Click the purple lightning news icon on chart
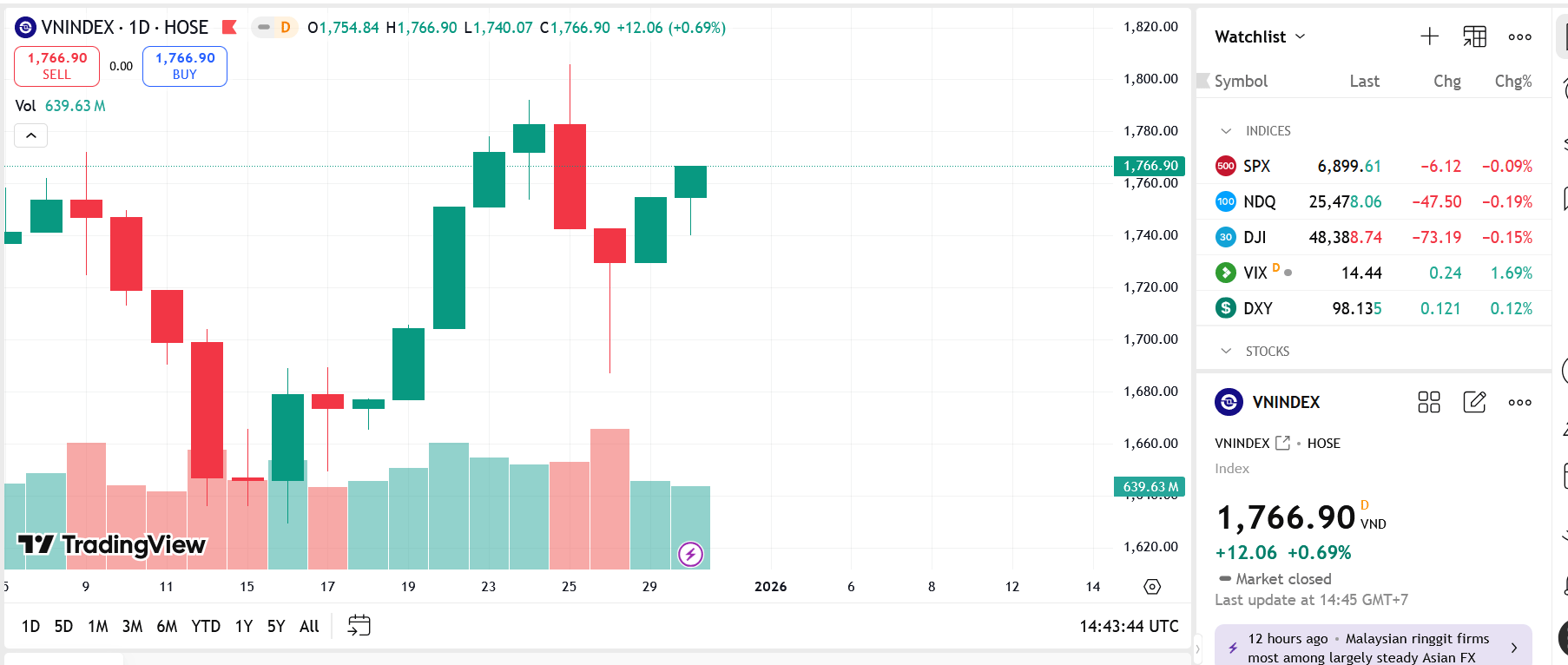The image size is (1568, 665). [690, 554]
